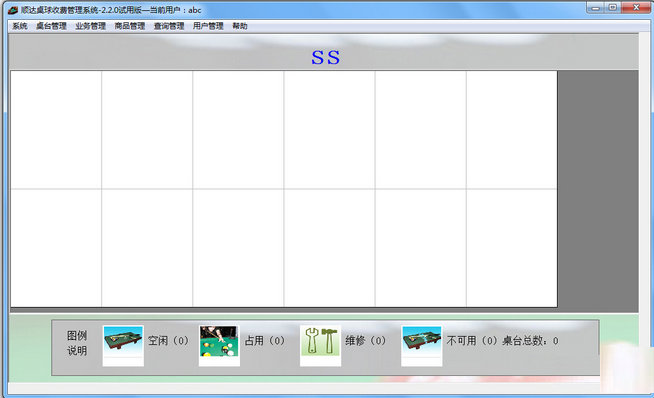This screenshot has height=398, width=654.
Task: Click the blue SS title text
Action: tap(326, 58)
